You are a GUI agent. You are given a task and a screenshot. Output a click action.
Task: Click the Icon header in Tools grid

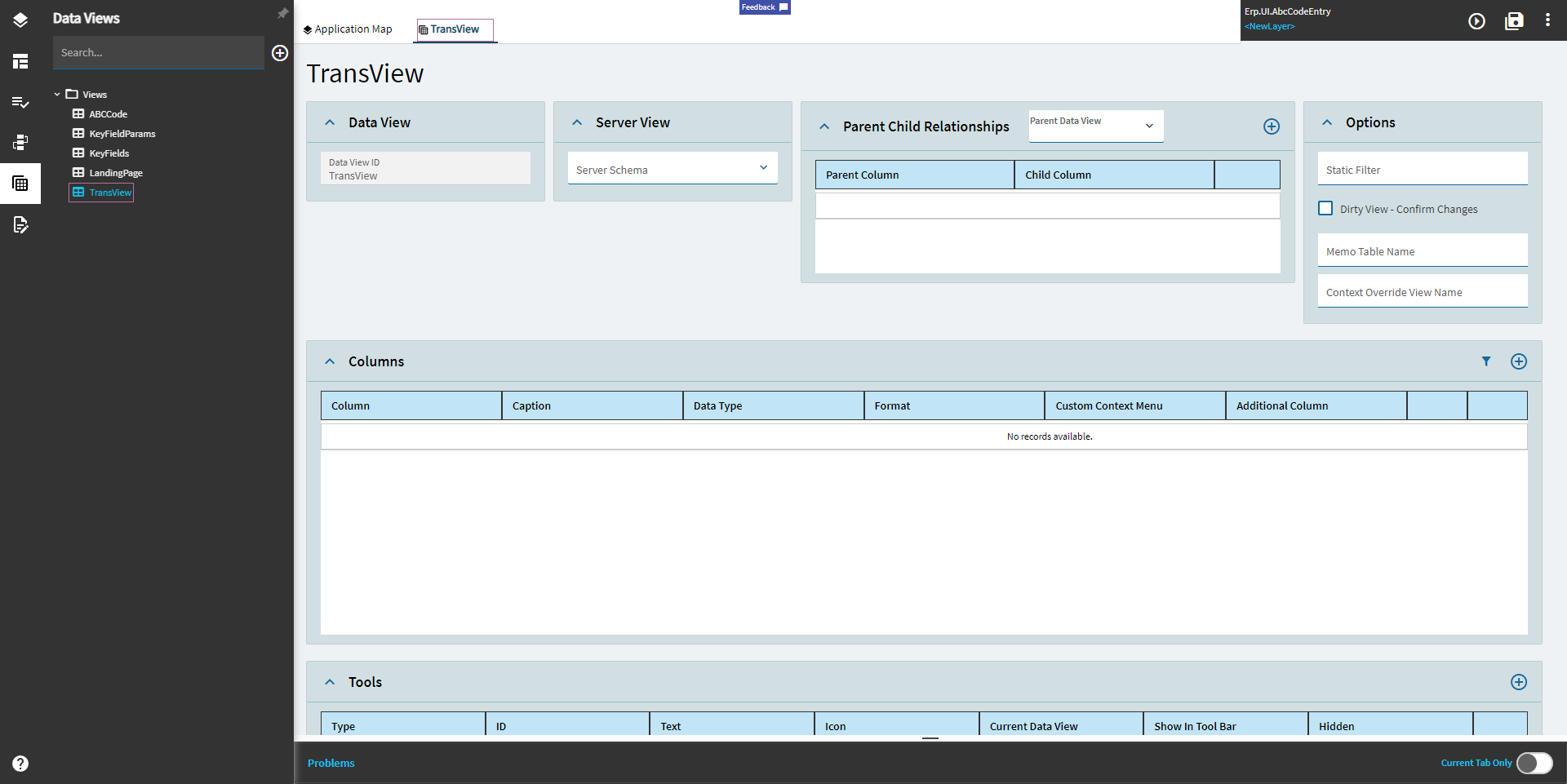(x=896, y=725)
